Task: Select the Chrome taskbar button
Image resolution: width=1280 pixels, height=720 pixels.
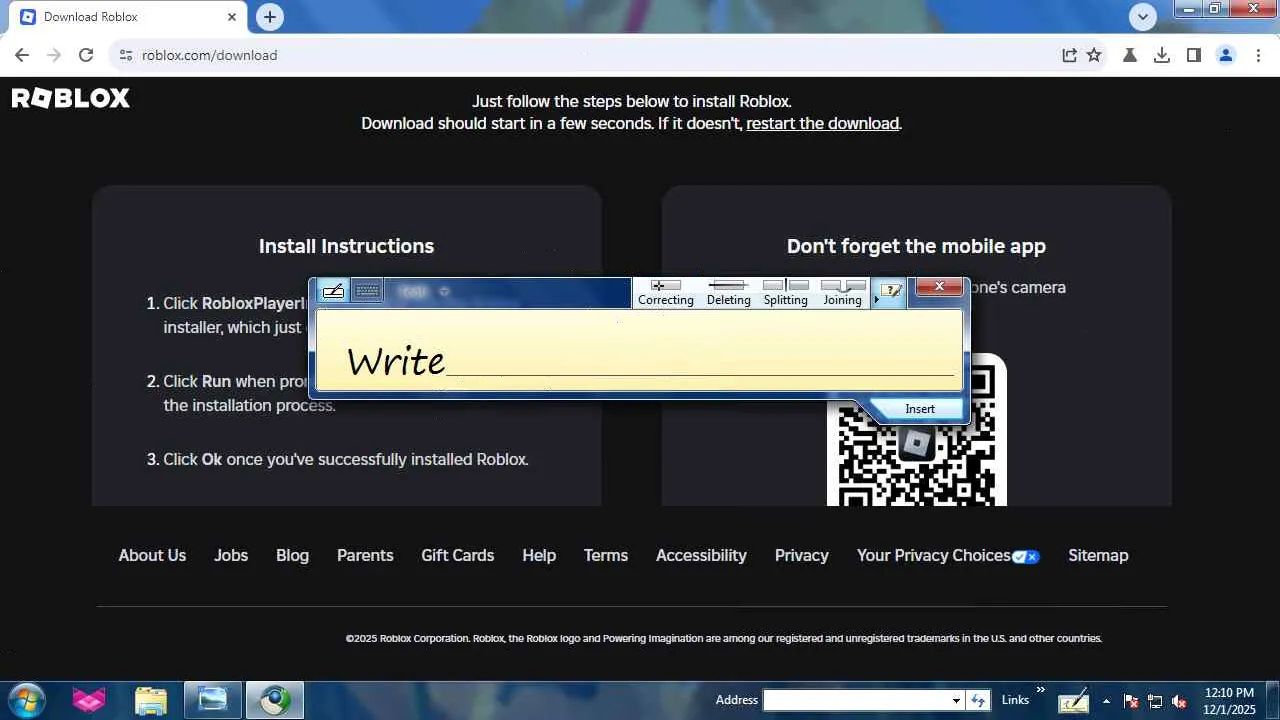Action: [274, 700]
